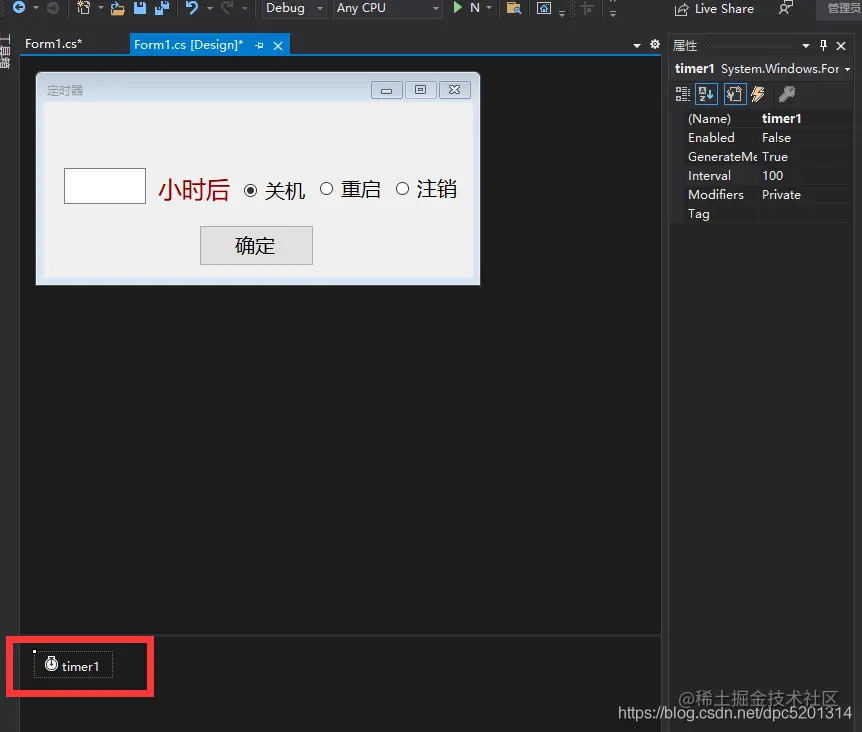Click the feedback person icon
Image resolution: width=862 pixels, height=732 pixels.
pyautogui.click(x=786, y=8)
